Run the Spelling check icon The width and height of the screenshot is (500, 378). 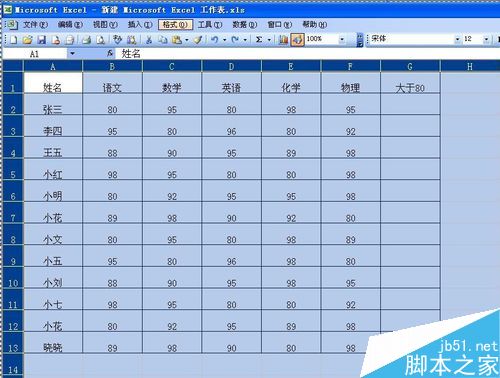click(x=117, y=40)
